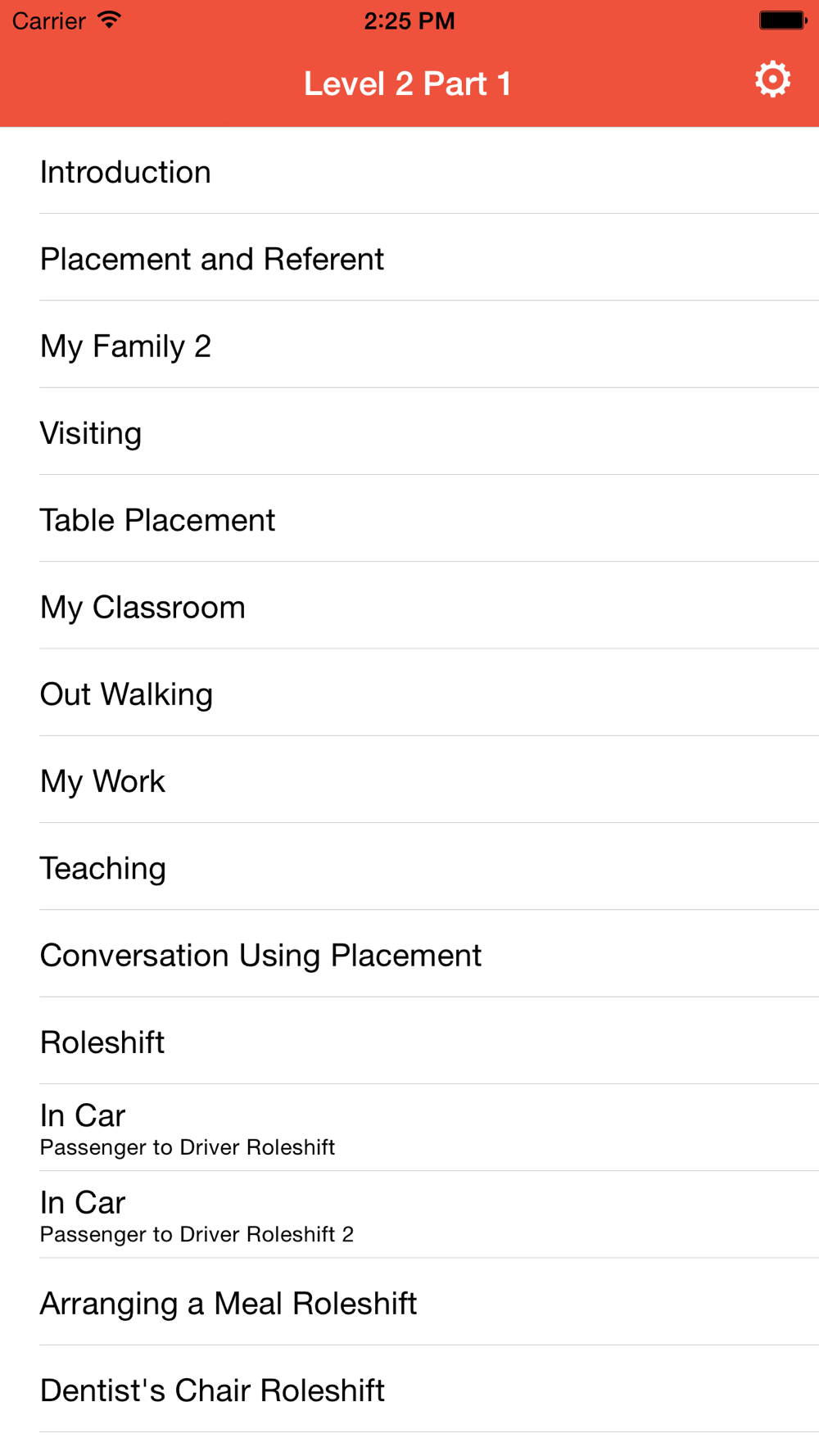The image size is (819, 1456).
Task: Open the Teaching lesson
Action: click(x=409, y=866)
